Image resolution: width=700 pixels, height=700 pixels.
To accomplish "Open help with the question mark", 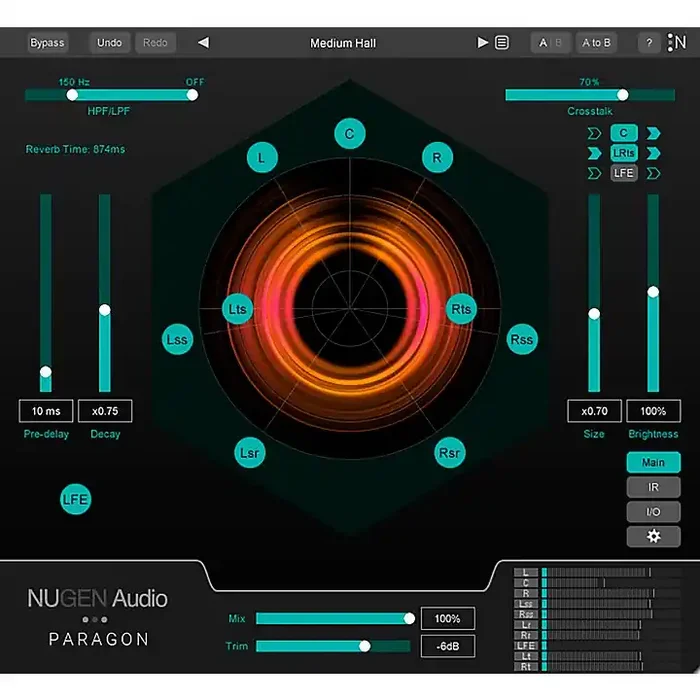I will [x=649, y=43].
